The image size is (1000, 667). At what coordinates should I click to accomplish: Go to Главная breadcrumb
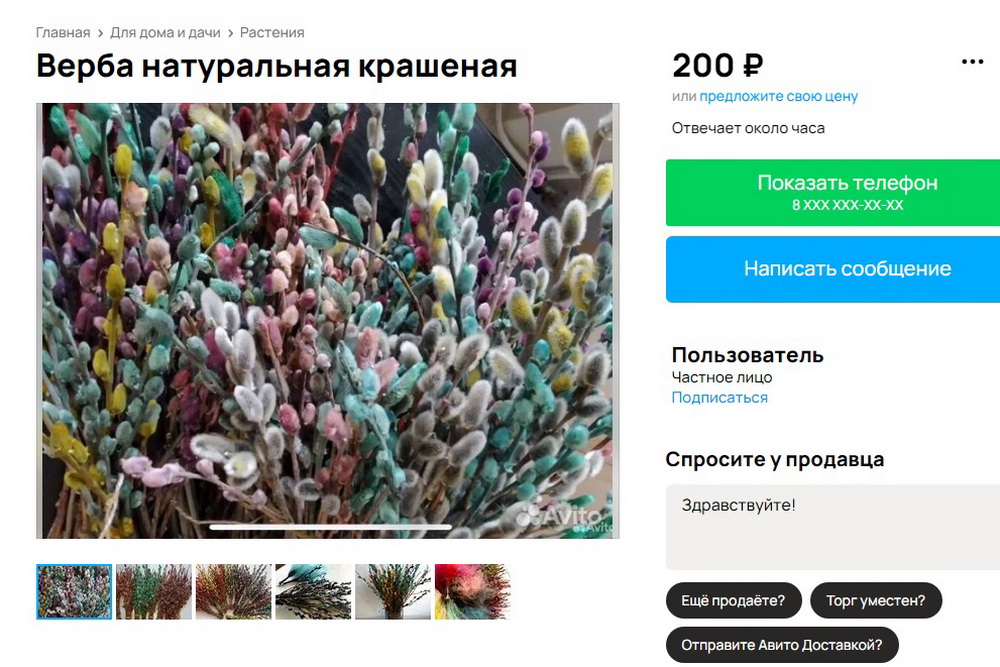pos(62,33)
